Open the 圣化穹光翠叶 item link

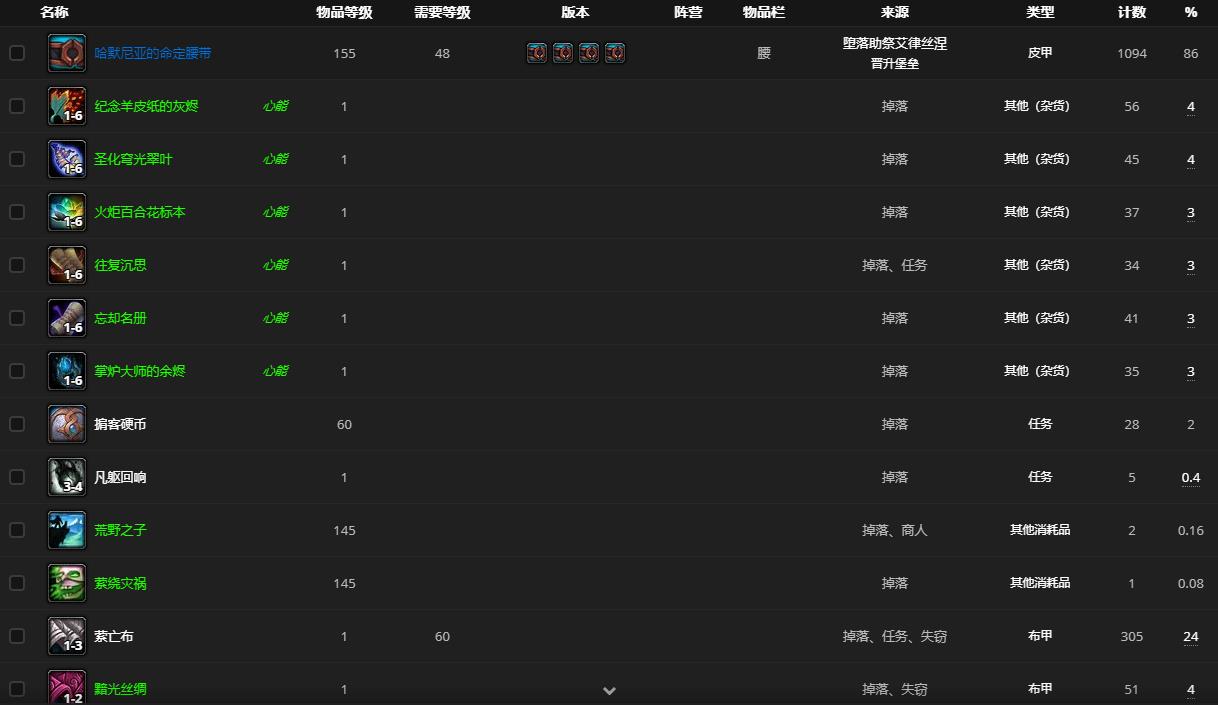coord(133,159)
